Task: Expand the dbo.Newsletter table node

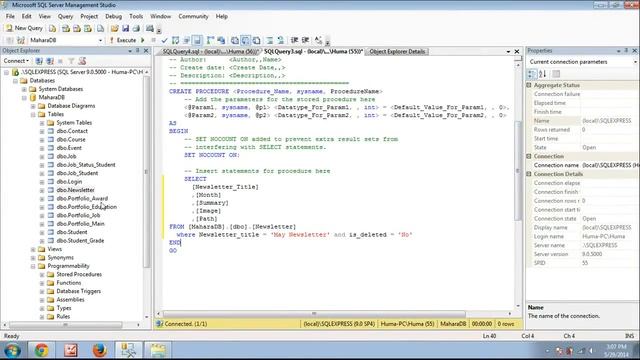Action: tap(42, 190)
